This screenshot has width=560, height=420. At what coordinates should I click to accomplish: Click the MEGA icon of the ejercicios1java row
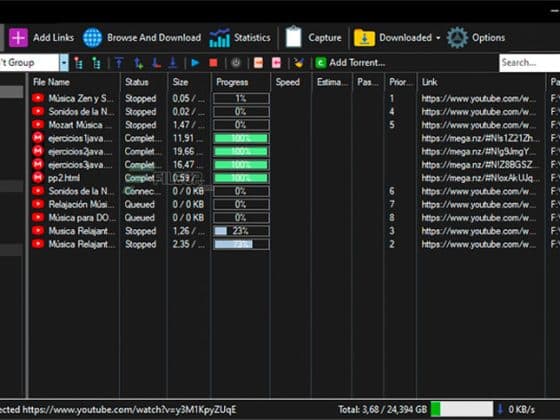tap(38, 138)
